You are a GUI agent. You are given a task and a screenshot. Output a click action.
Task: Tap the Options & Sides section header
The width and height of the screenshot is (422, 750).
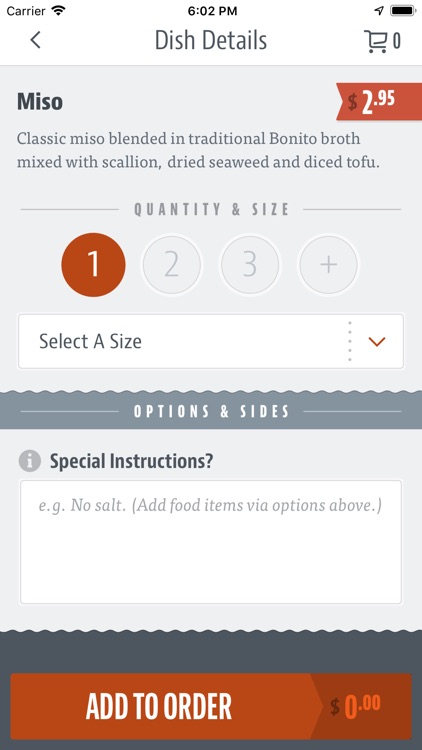pyautogui.click(x=211, y=411)
